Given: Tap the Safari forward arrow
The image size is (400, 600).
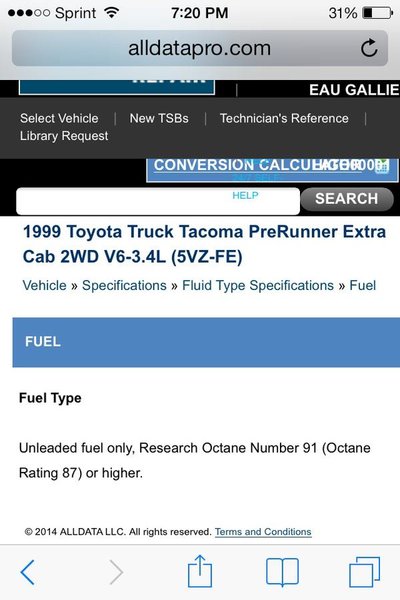Looking at the screenshot, I should coord(116,572).
